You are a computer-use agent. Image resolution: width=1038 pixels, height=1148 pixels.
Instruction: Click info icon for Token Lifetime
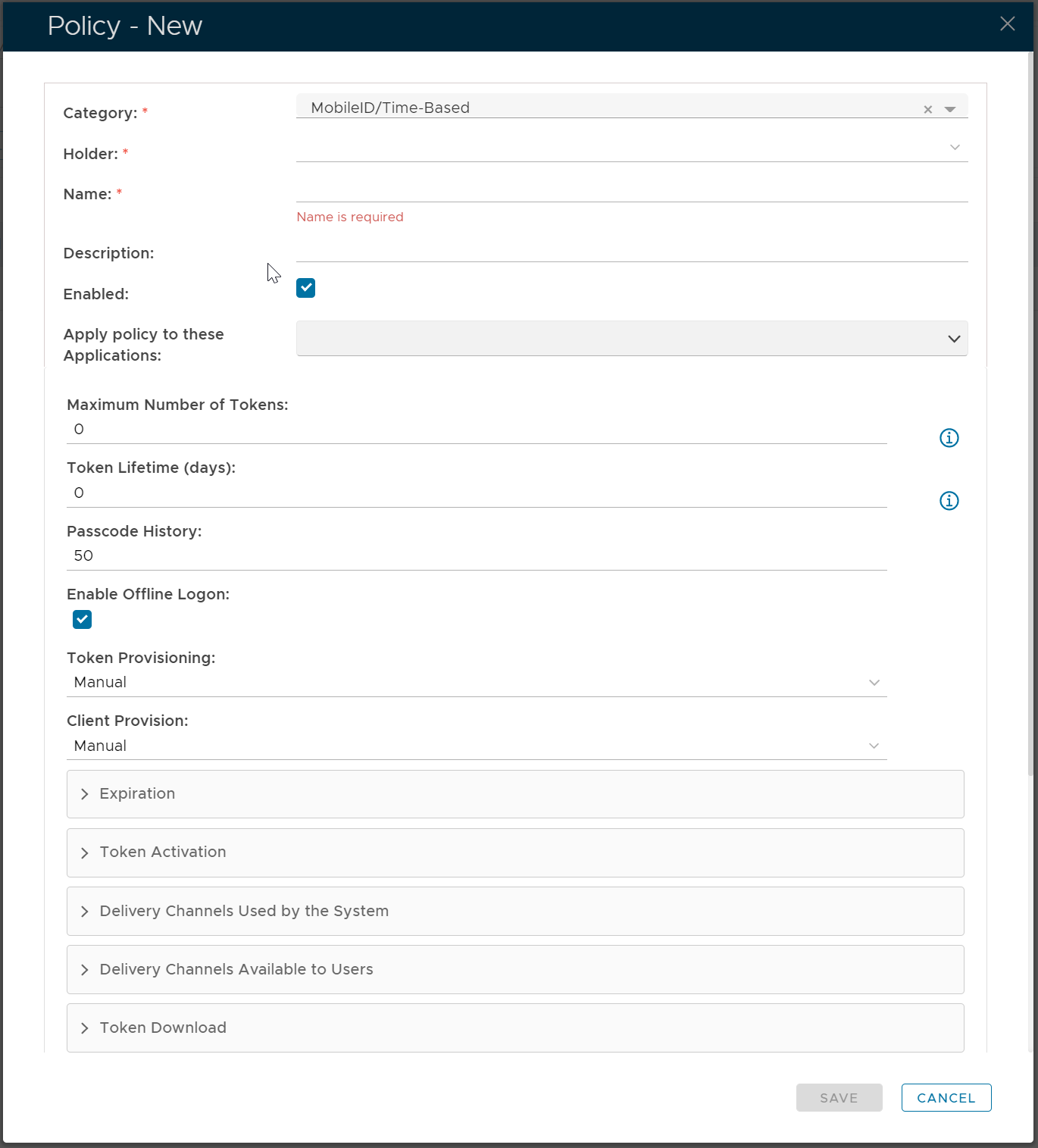coord(949,501)
